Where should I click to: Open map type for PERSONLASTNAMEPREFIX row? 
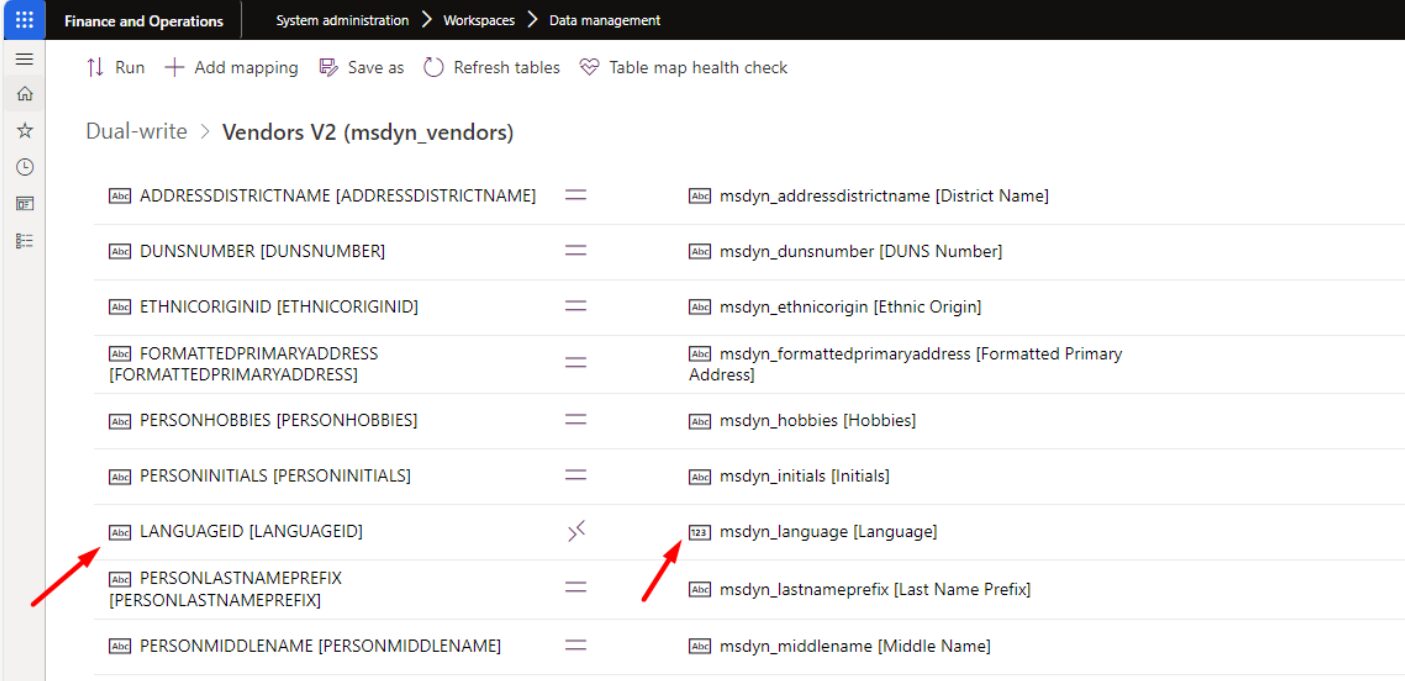(575, 589)
